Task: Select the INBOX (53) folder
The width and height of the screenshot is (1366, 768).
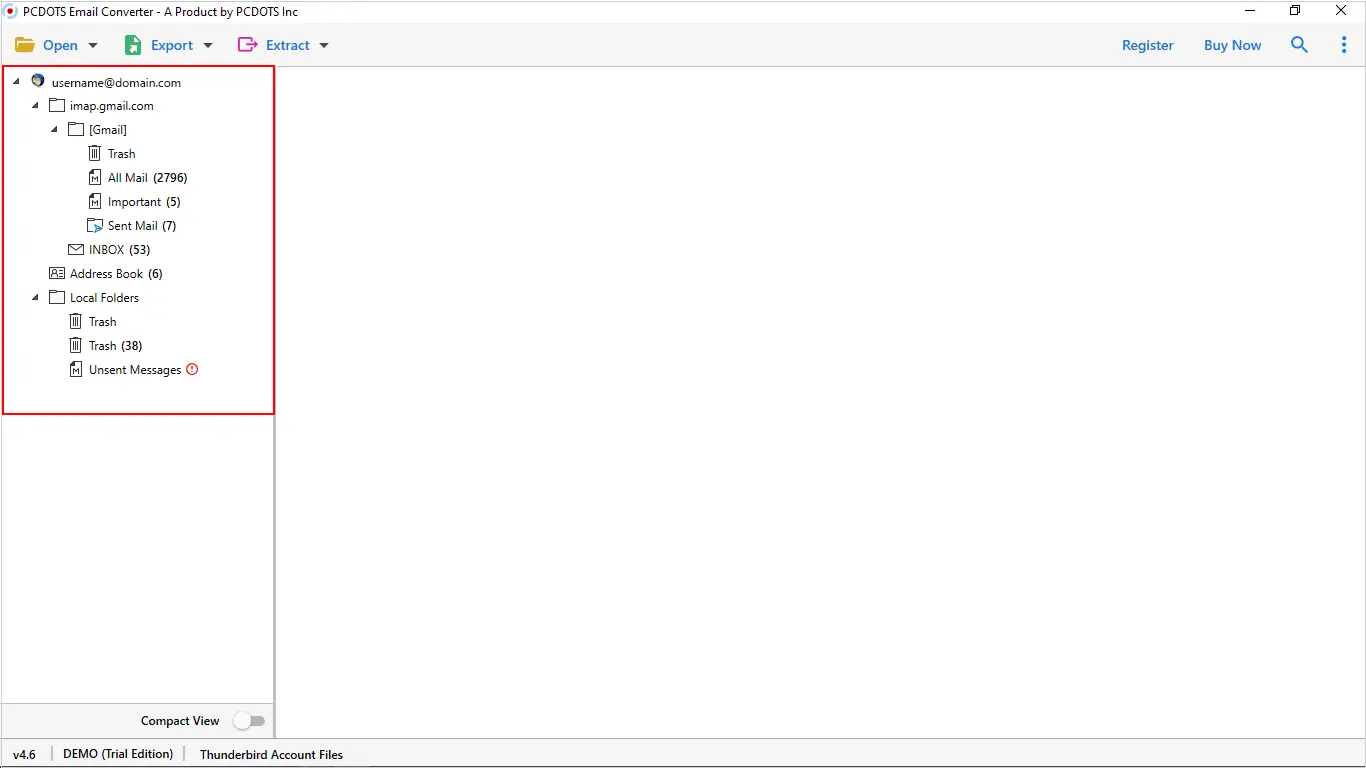Action: click(x=120, y=250)
